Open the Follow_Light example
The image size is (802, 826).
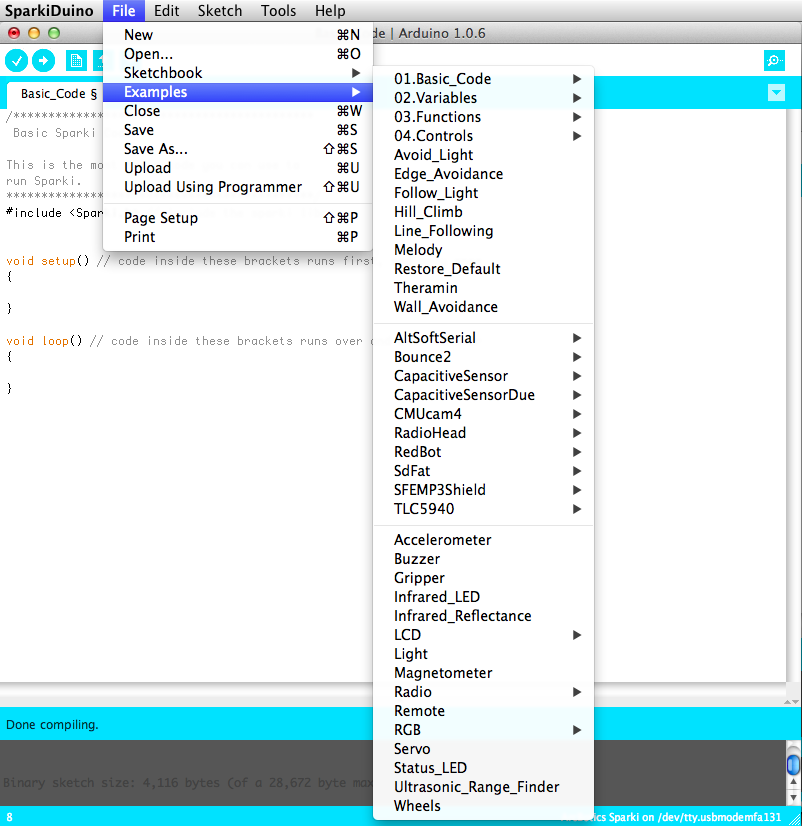point(484,192)
